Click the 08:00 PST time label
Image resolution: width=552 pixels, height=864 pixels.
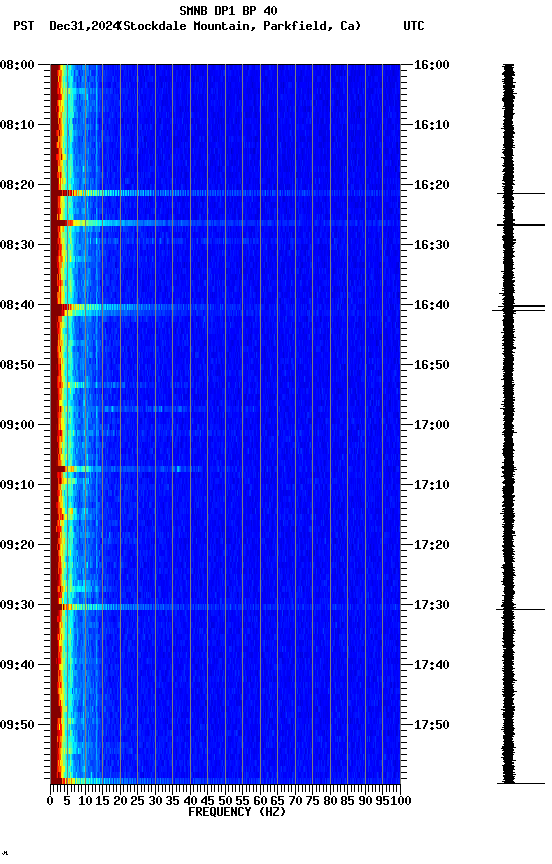coord(17,65)
